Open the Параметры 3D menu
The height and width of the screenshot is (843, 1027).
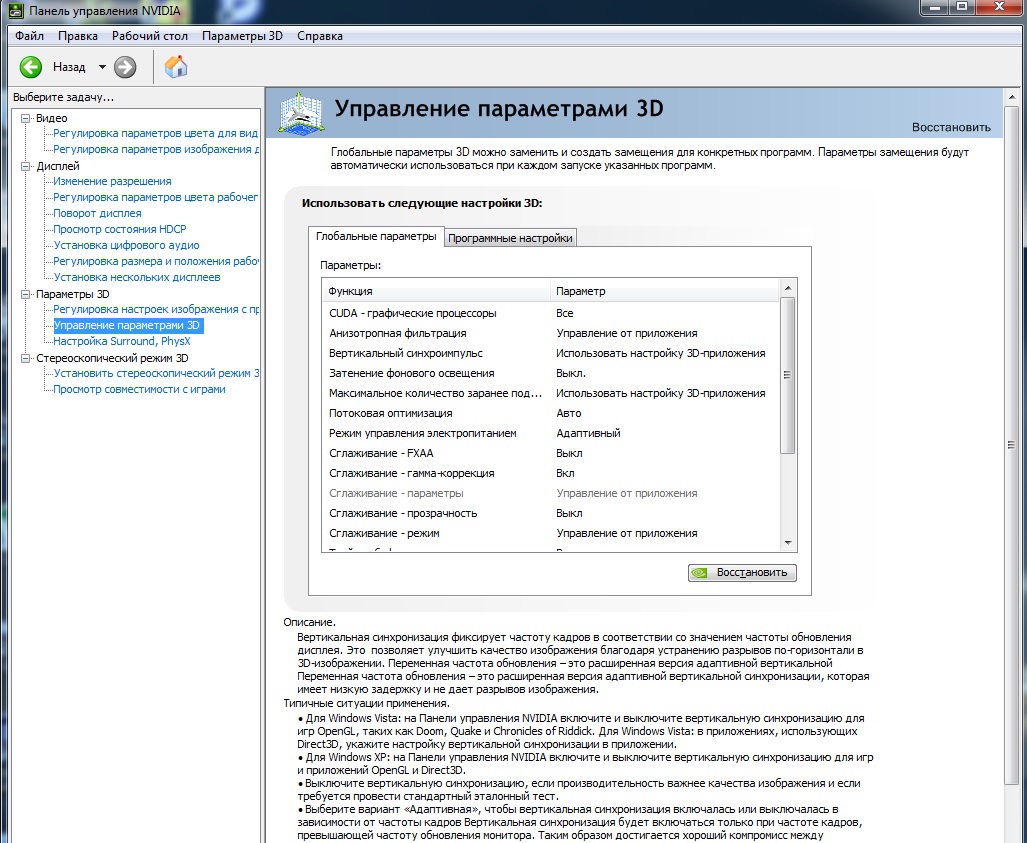pyautogui.click(x=242, y=36)
